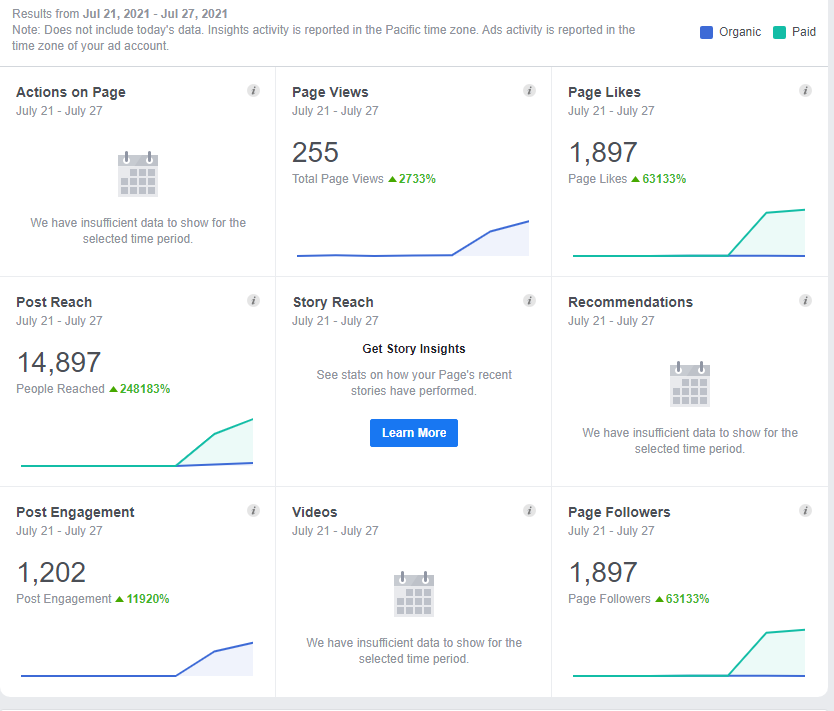Open the Page Likes card title

click(x=604, y=92)
